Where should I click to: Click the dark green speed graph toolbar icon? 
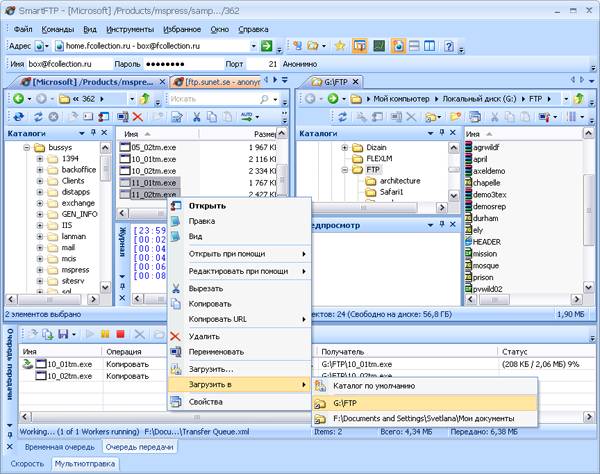[x=379, y=46]
